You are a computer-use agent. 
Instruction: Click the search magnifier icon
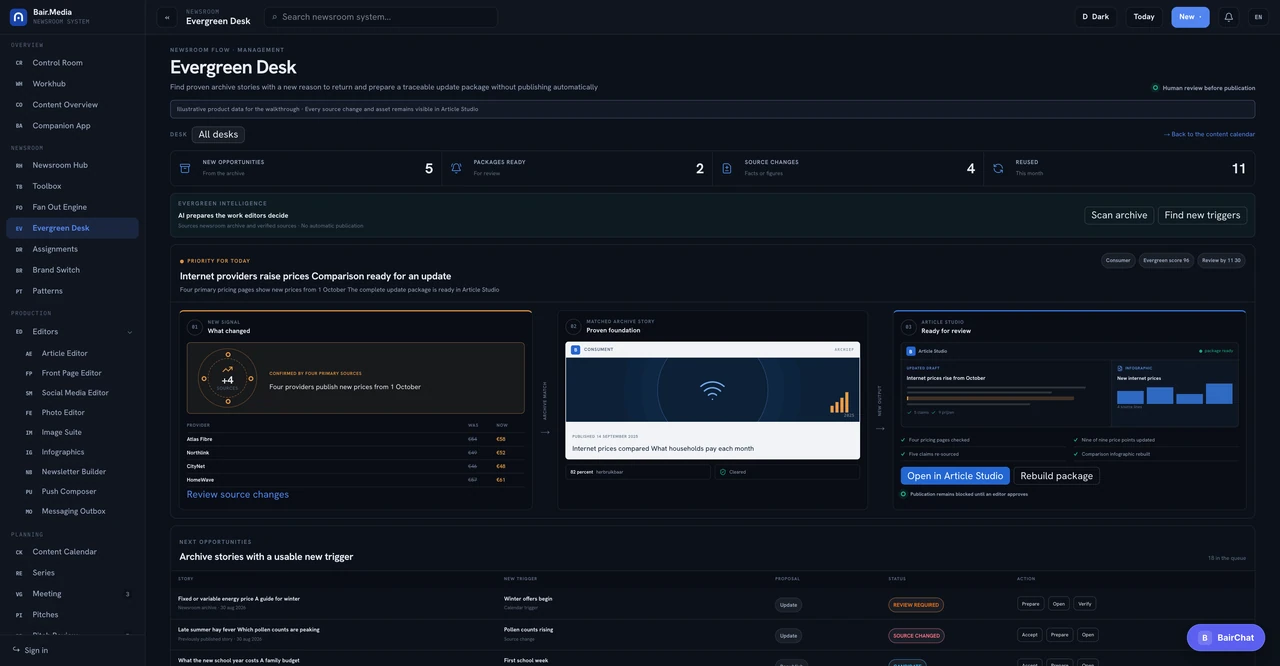(x=275, y=17)
